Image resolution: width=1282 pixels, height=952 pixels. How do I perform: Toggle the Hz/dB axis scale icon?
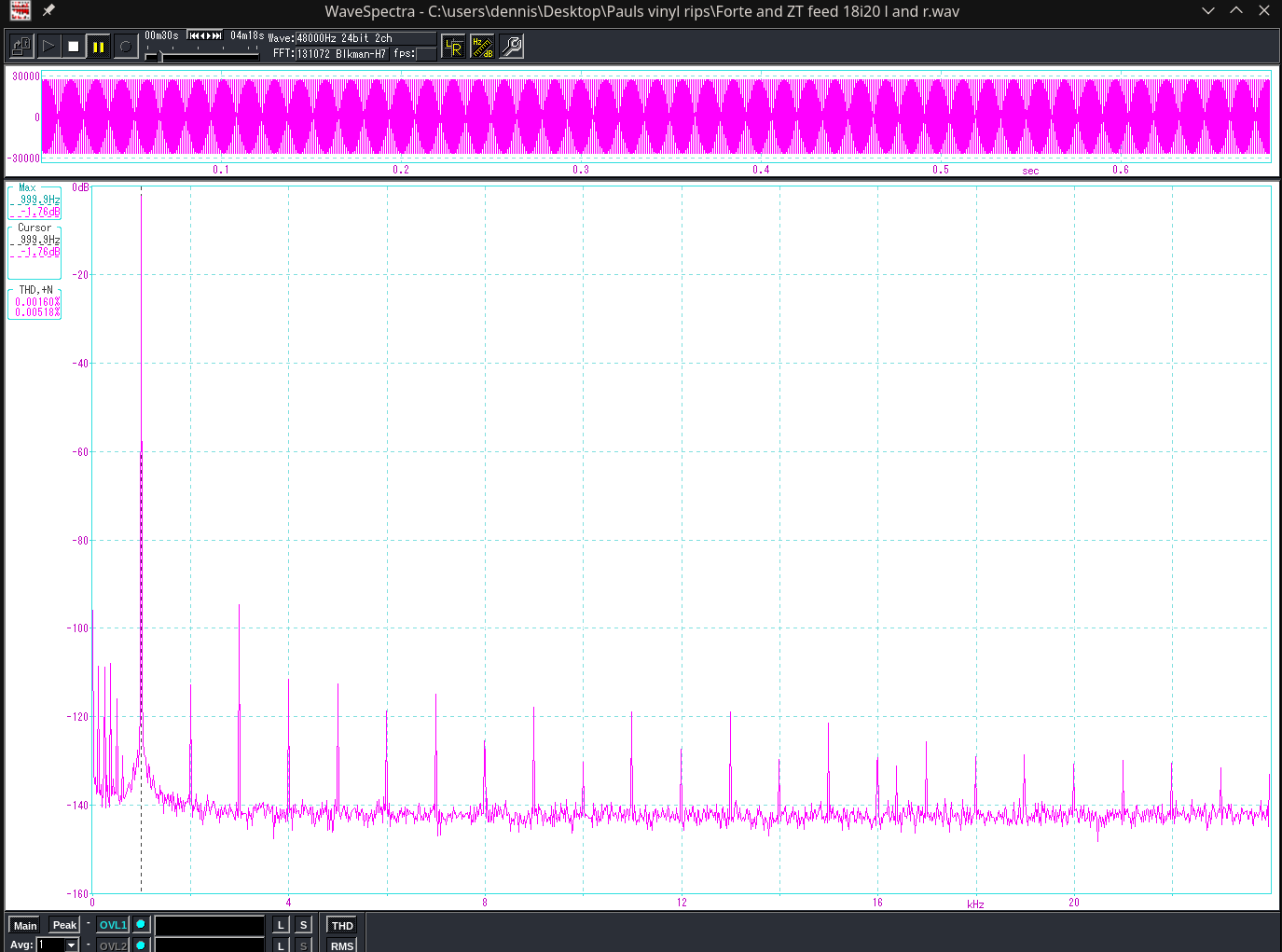(482, 47)
